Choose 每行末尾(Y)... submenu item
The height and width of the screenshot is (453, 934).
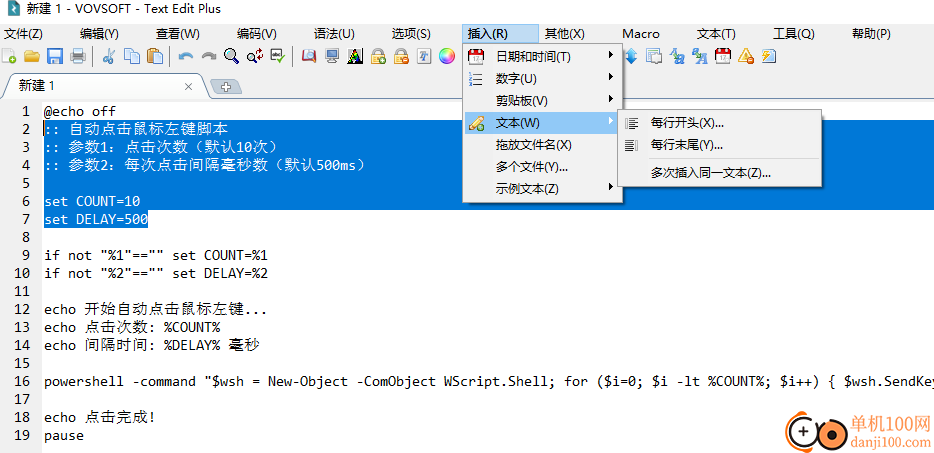tap(720, 145)
